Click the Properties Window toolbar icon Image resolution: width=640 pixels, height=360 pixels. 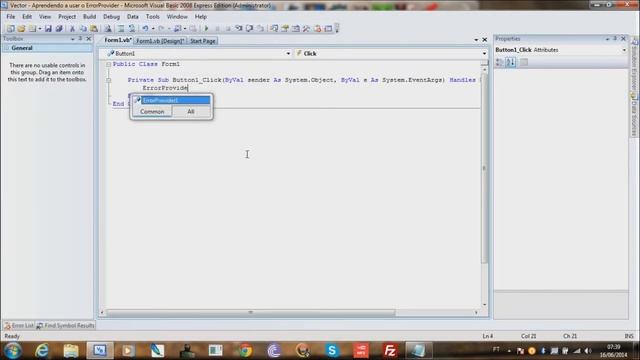point(285,29)
